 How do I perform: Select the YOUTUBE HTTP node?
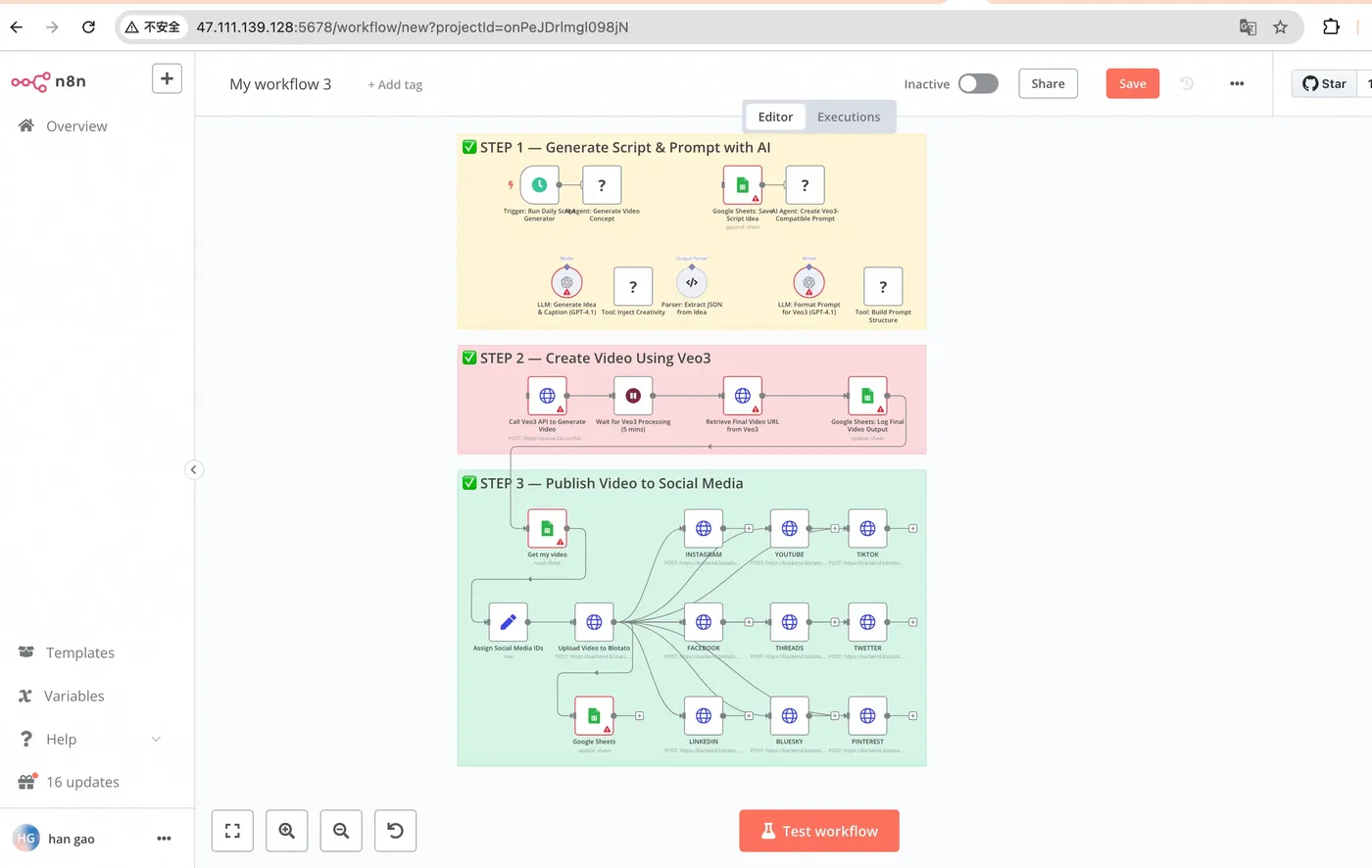(x=789, y=528)
